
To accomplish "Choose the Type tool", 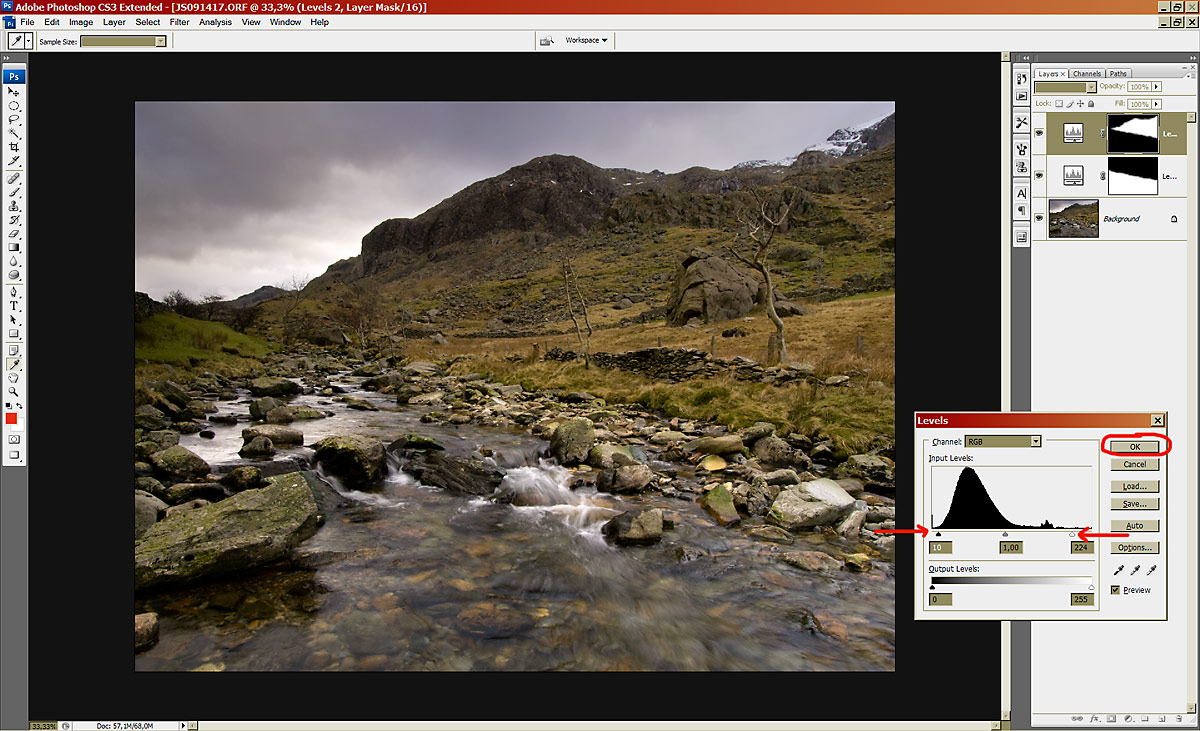I will tap(14, 306).
